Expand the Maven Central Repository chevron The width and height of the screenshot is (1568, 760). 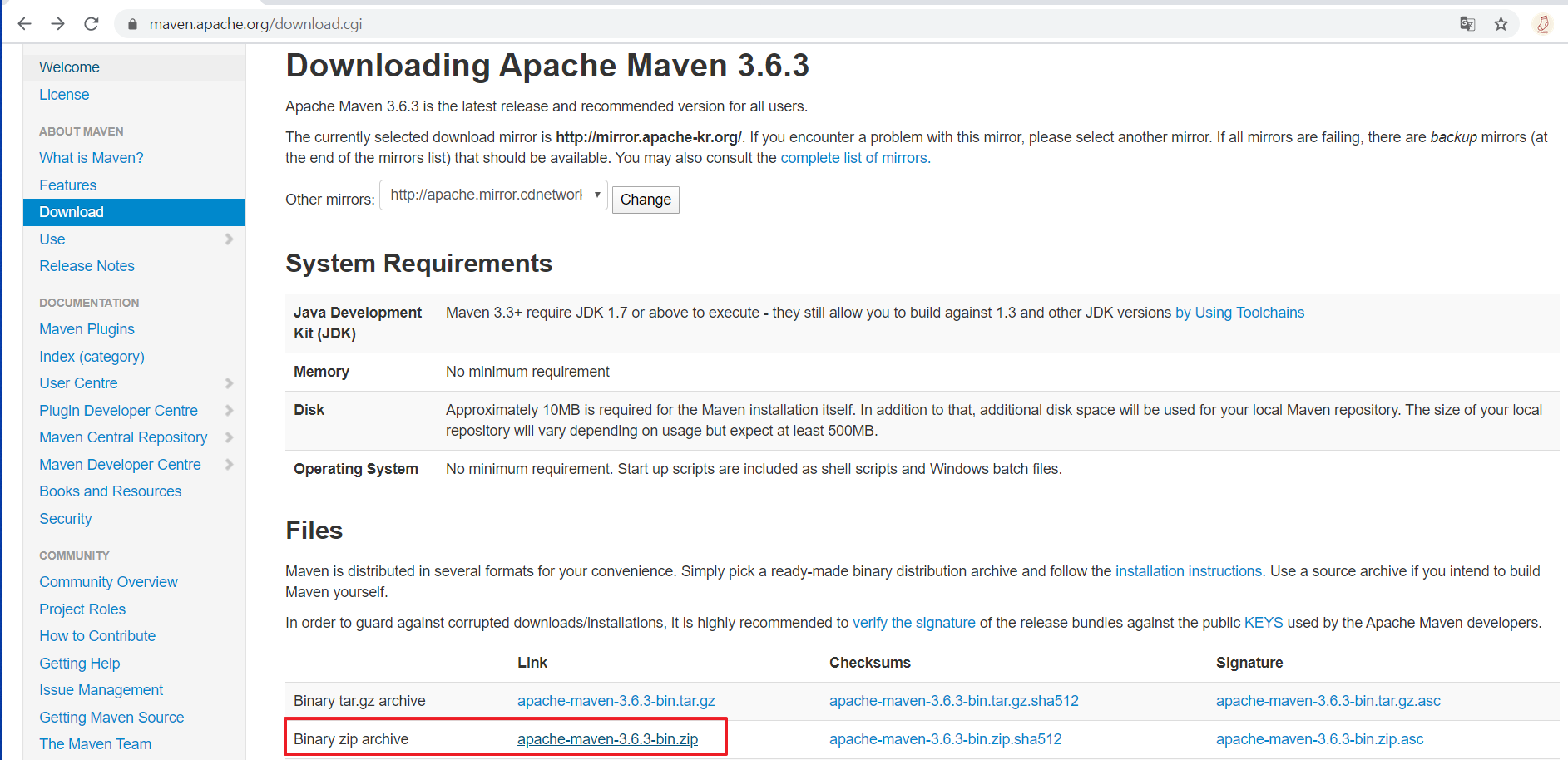point(229,437)
